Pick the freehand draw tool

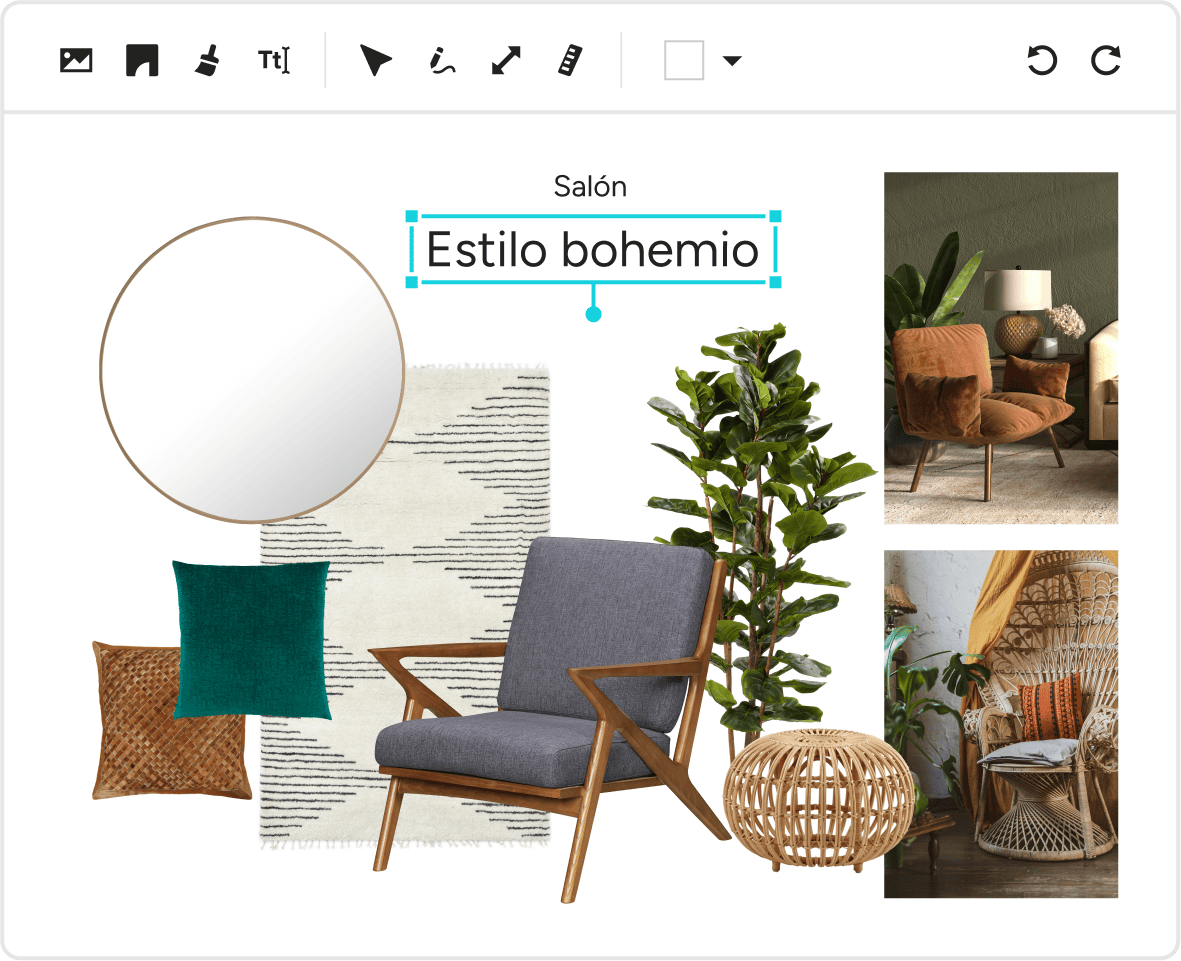tap(442, 61)
